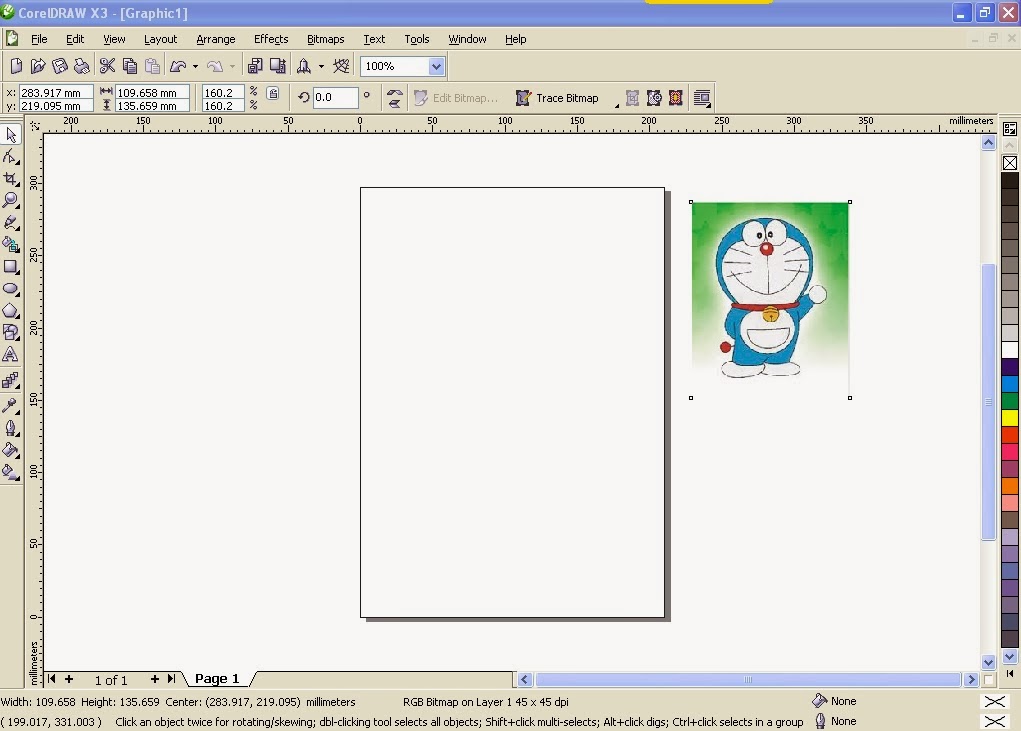Click the Mirror buttons icon
The image size is (1021, 731).
coord(395,98)
